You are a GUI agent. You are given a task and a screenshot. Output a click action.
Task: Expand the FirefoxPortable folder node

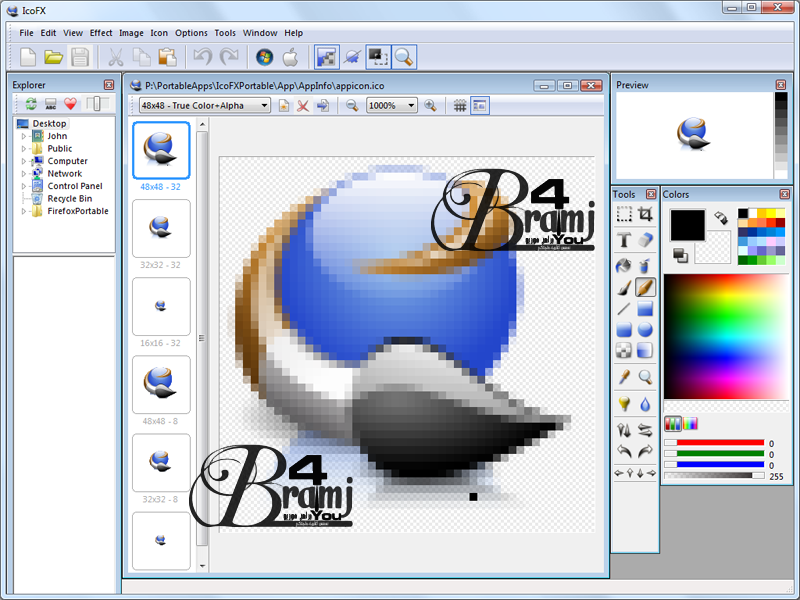click(23, 211)
